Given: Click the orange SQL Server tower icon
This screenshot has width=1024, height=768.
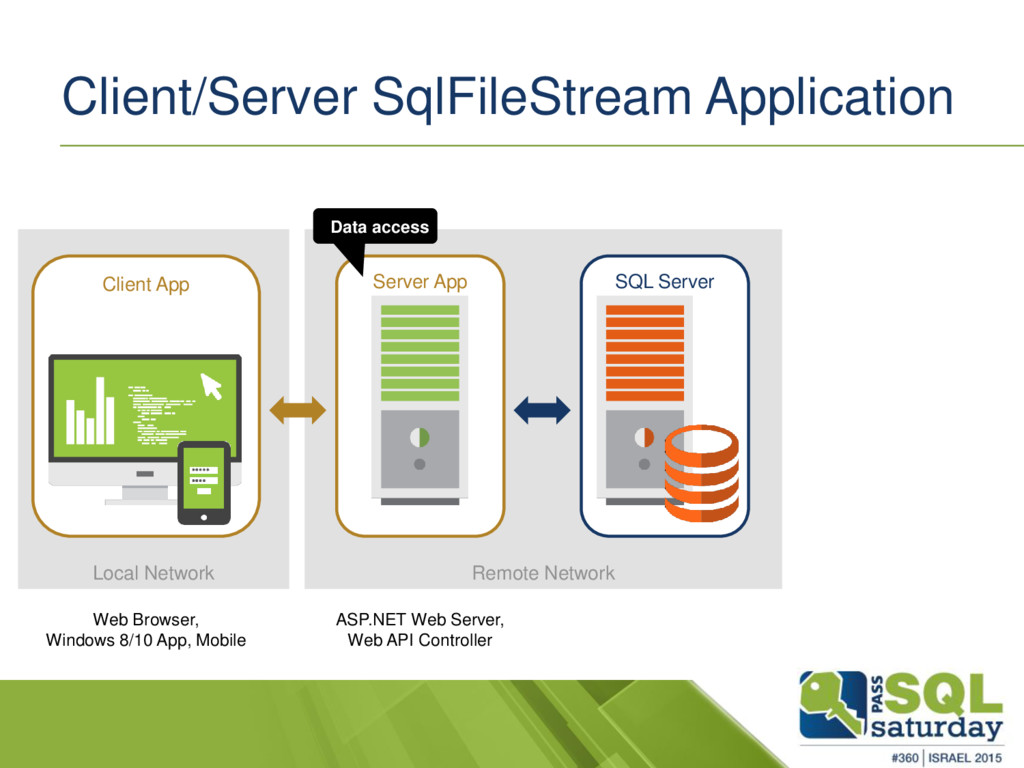Looking at the screenshot, I should point(645,400).
